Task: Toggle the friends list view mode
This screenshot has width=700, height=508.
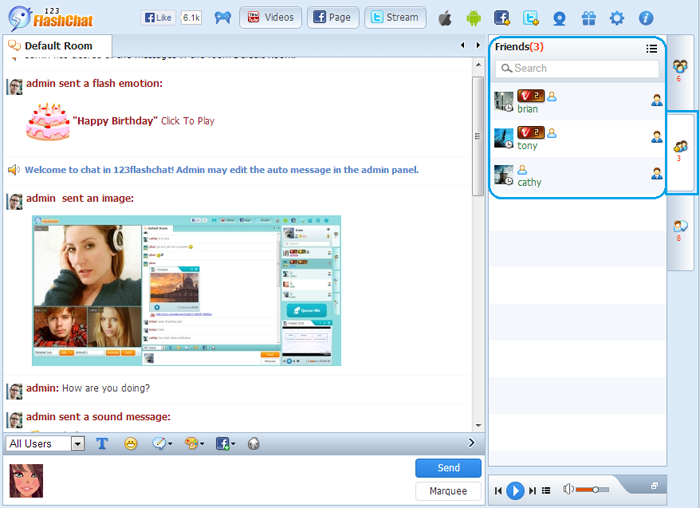Action: pos(652,47)
